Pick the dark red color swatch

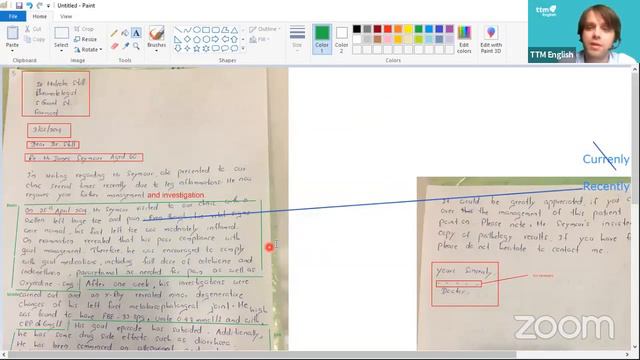click(x=378, y=29)
